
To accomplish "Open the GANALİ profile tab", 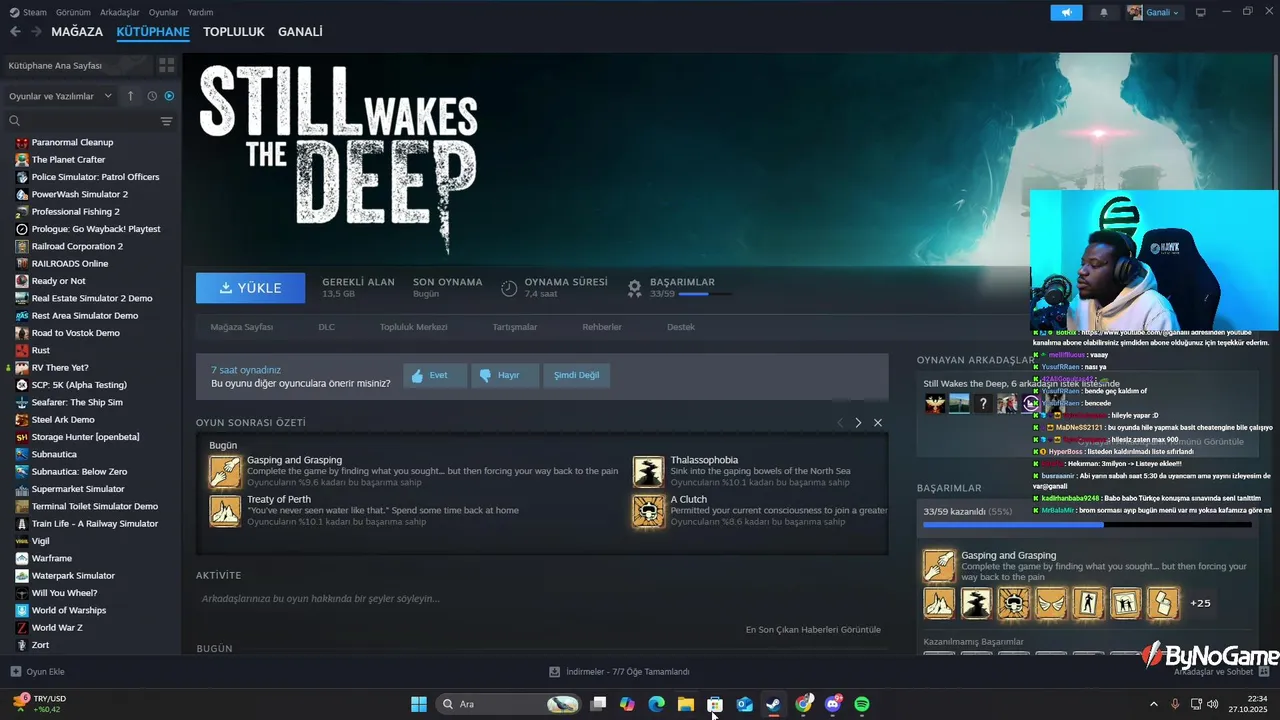I will tap(300, 32).
